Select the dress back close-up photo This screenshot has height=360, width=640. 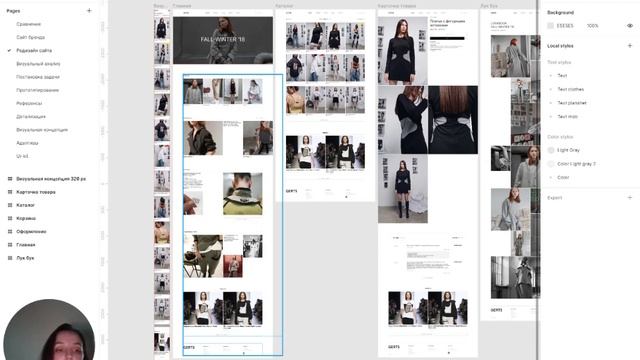pyautogui.click(x=453, y=120)
